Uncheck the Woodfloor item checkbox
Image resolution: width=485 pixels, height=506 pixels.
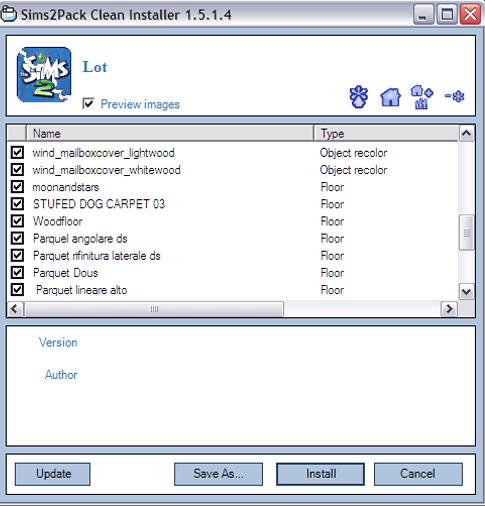[x=17, y=221]
